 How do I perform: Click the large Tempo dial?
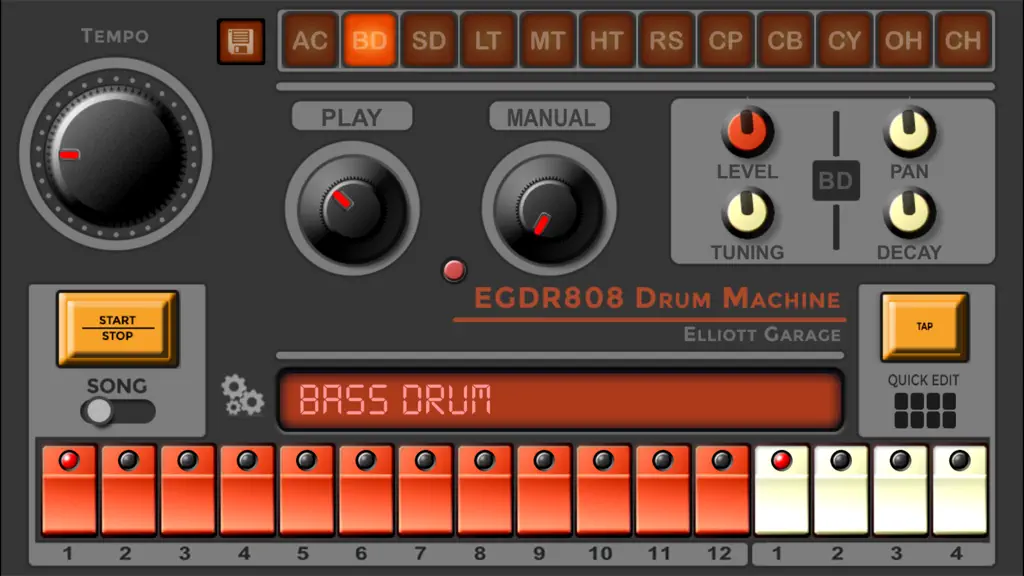point(116,154)
